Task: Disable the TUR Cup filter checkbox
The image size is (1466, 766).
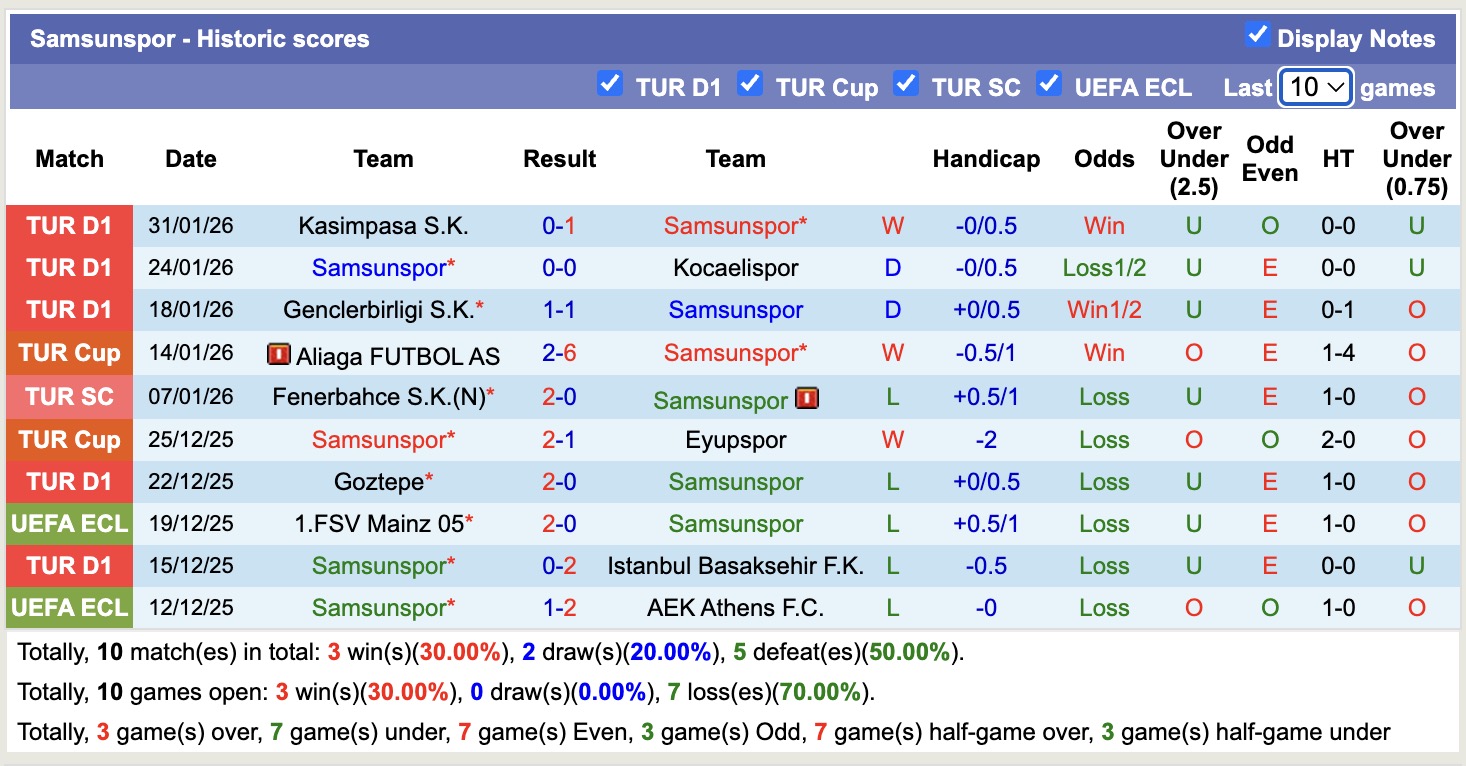Action: click(x=750, y=84)
